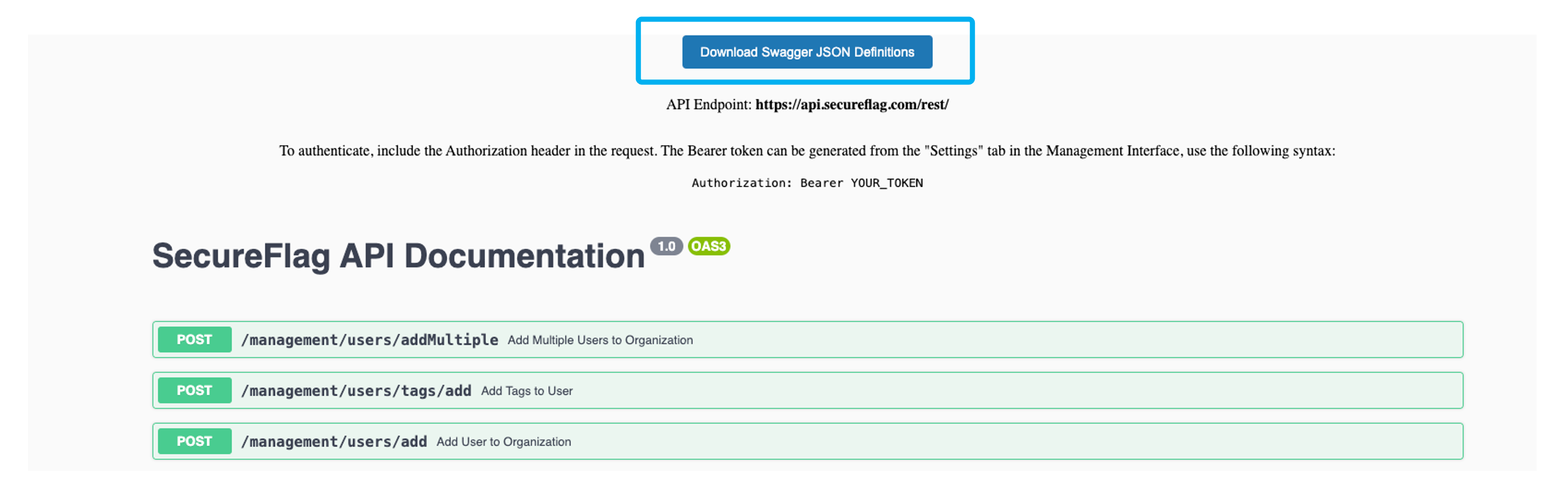The width and height of the screenshot is (1568, 503).
Task: Click POST label on users/add row
Action: tap(195, 442)
